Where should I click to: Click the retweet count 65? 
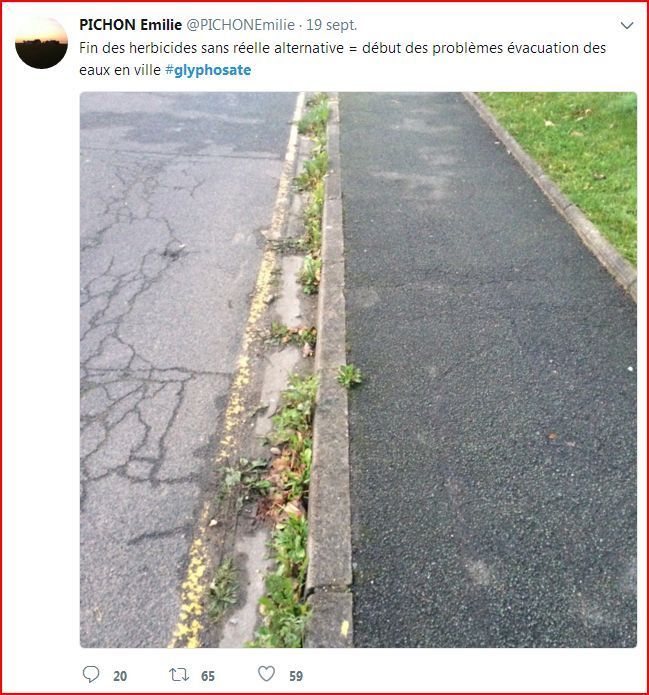point(208,676)
